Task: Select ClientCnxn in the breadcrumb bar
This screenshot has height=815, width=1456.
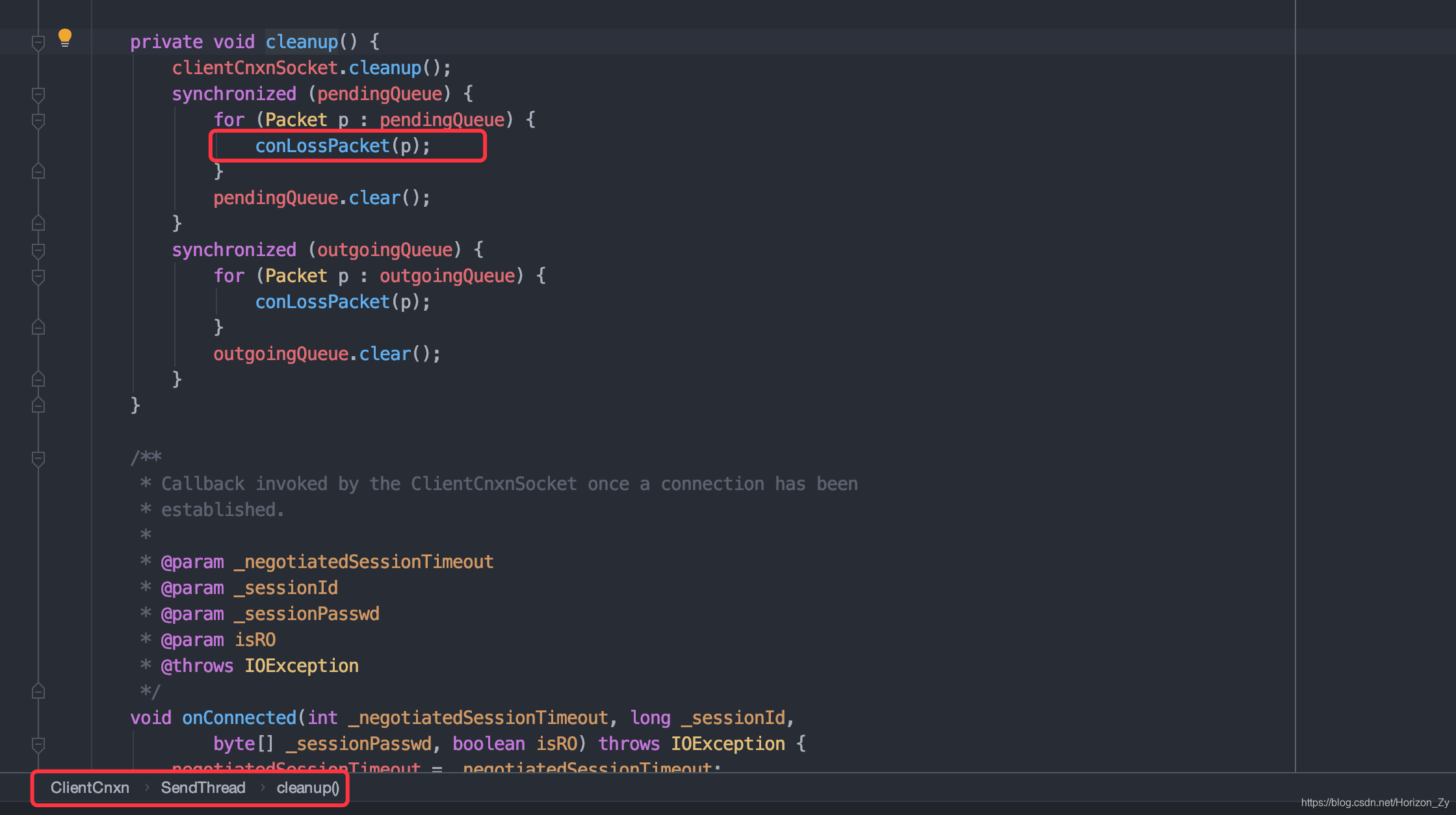Action: click(x=90, y=788)
